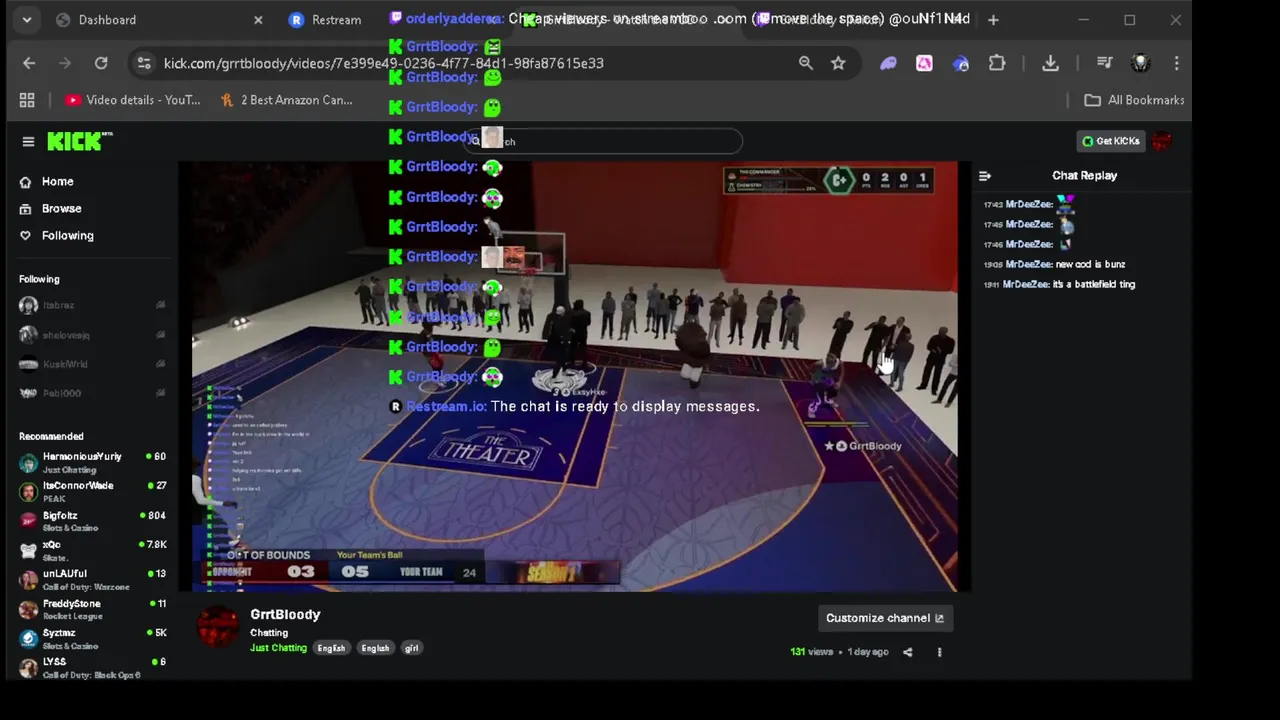Open Just Chatting category link
The width and height of the screenshot is (1280, 720).
pyautogui.click(x=278, y=648)
